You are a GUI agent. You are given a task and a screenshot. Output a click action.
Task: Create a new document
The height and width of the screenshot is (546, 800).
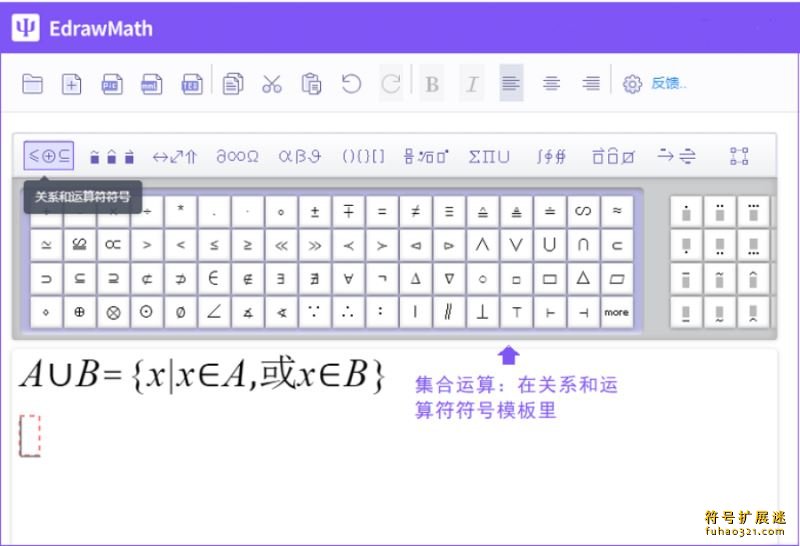click(x=72, y=84)
